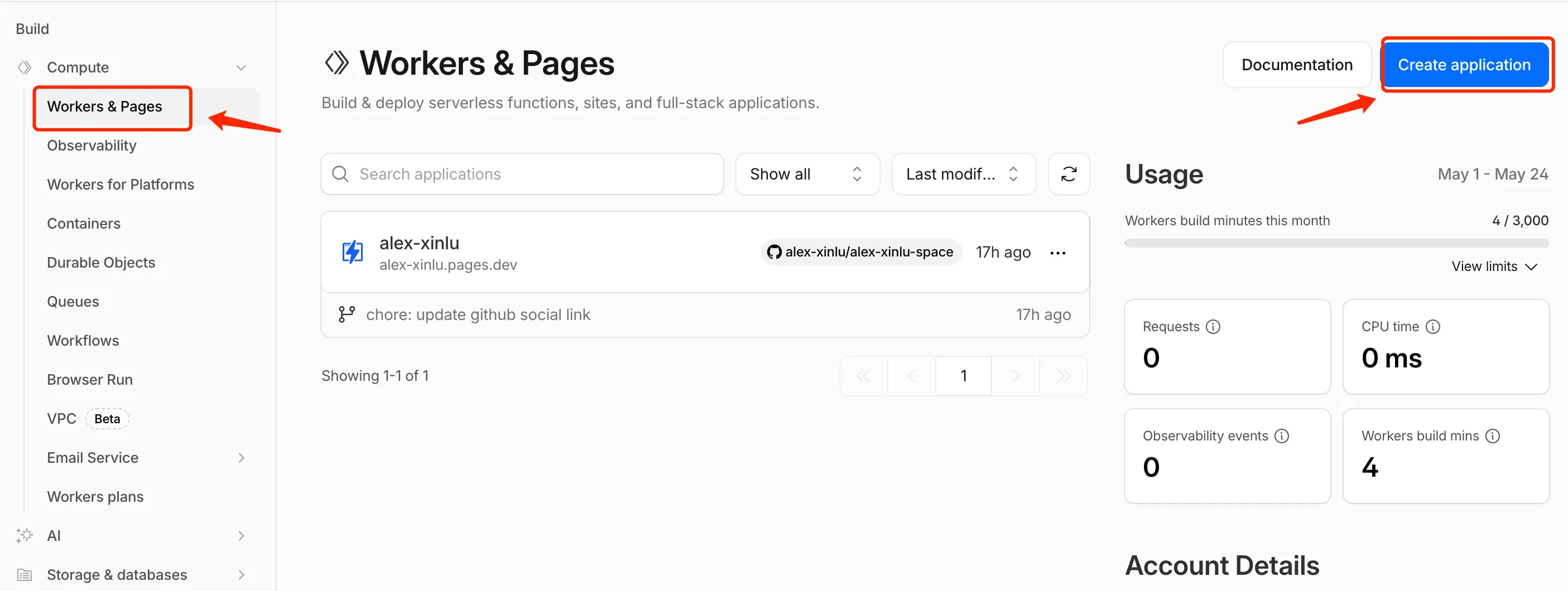Screen dimensions: 1568x591
Task: Open Durable Objects in sidebar
Action: pyautogui.click(x=101, y=263)
